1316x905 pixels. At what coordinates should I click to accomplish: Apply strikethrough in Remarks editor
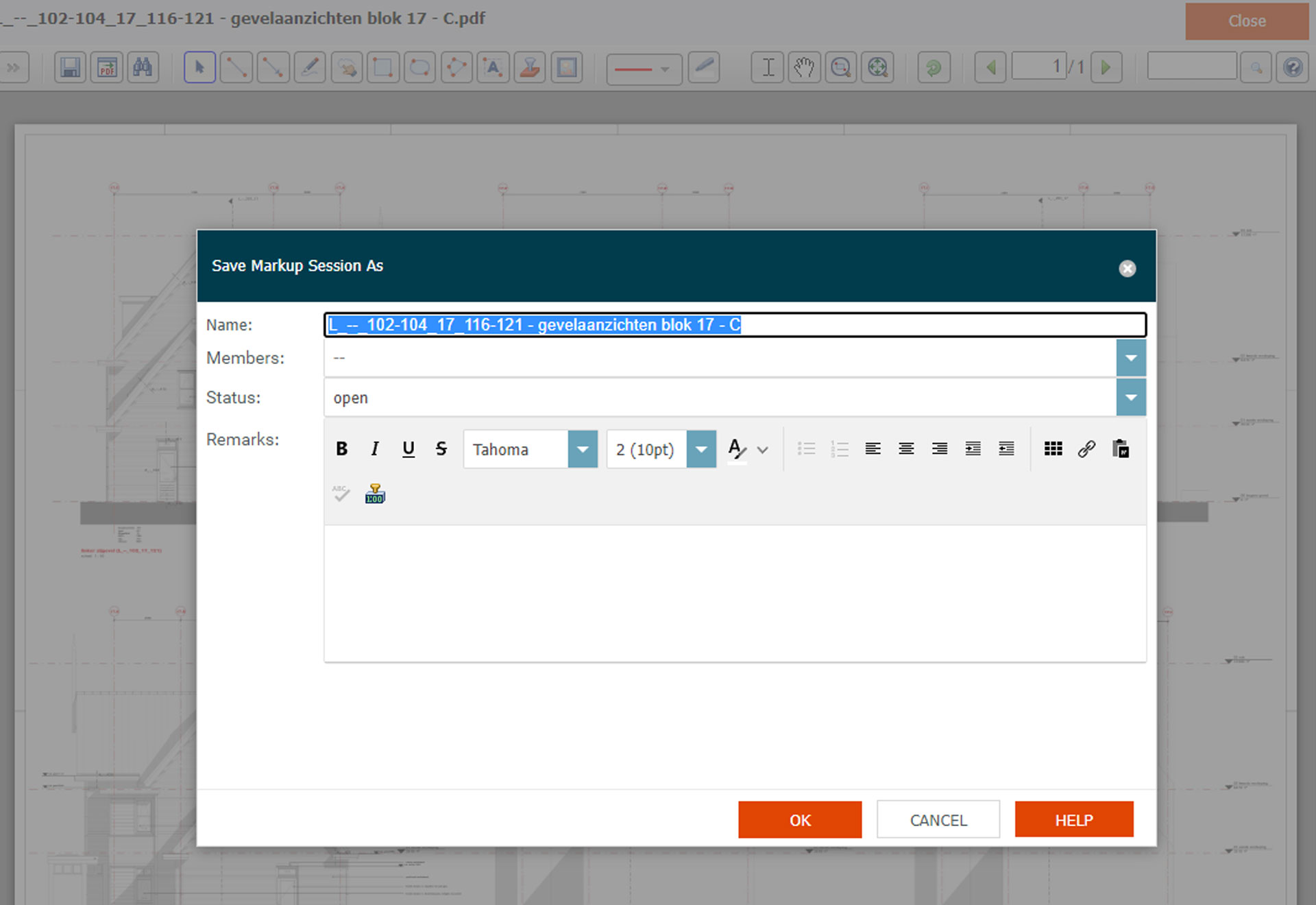tap(441, 449)
